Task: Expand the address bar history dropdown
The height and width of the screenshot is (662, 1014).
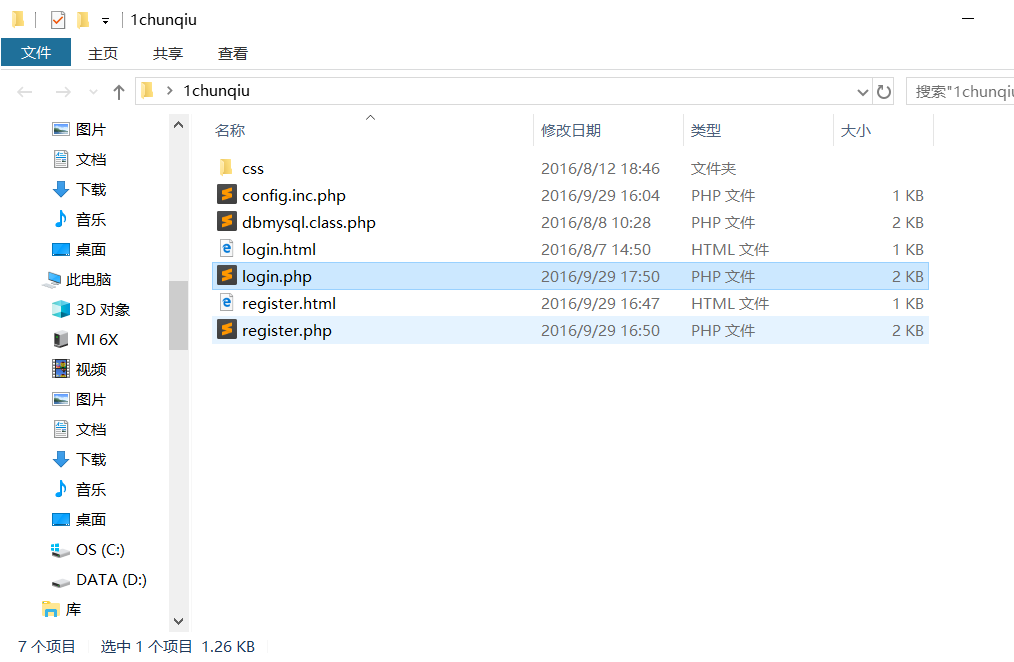Action: (862, 92)
